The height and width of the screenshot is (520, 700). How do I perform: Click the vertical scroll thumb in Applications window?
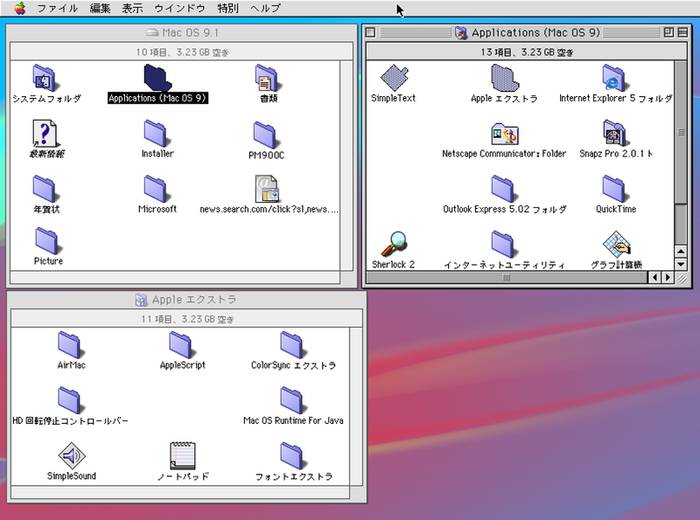click(x=680, y=132)
